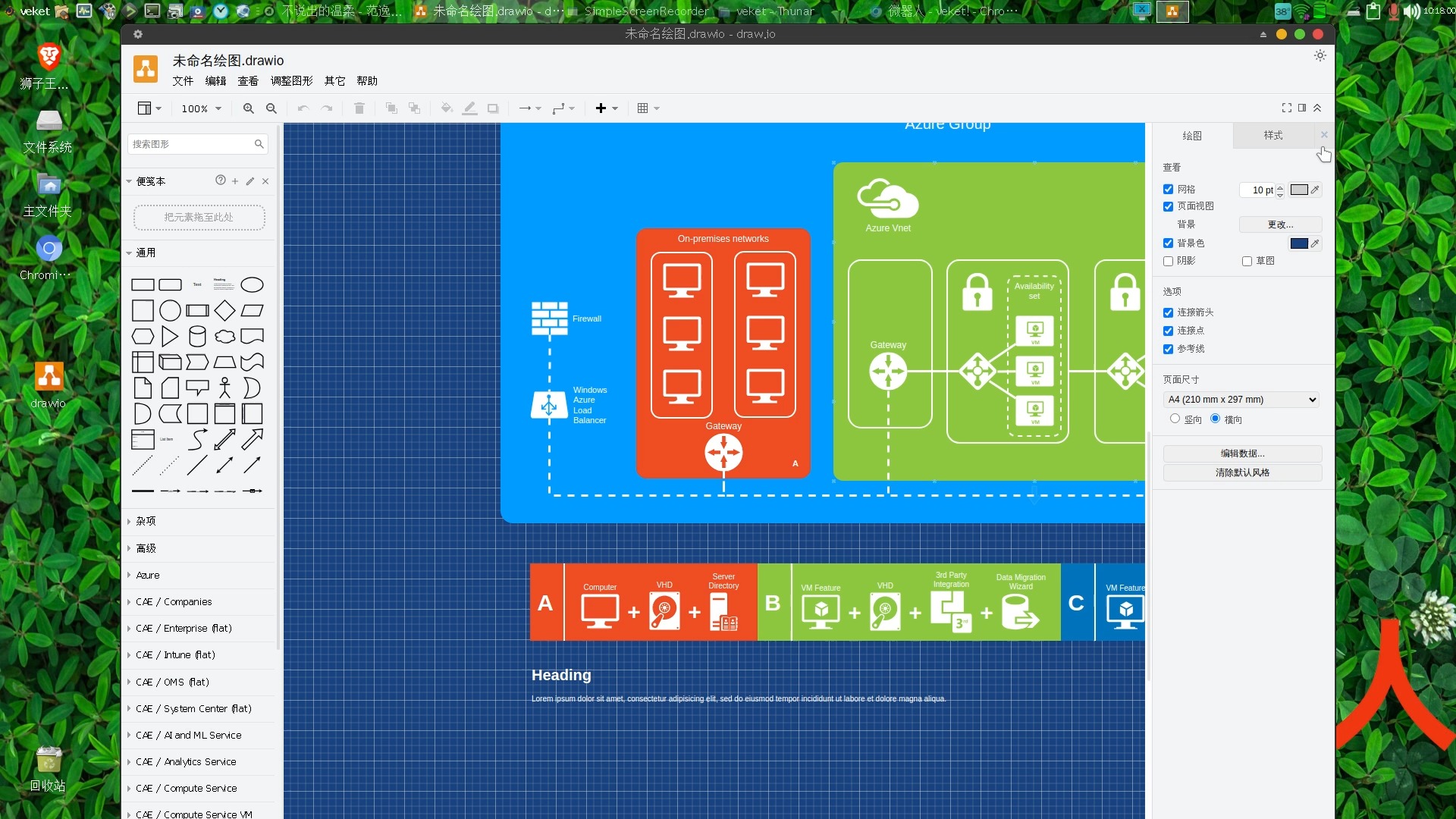Image resolution: width=1456 pixels, height=819 pixels.
Task: Click the line color pen icon
Action: [470, 108]
